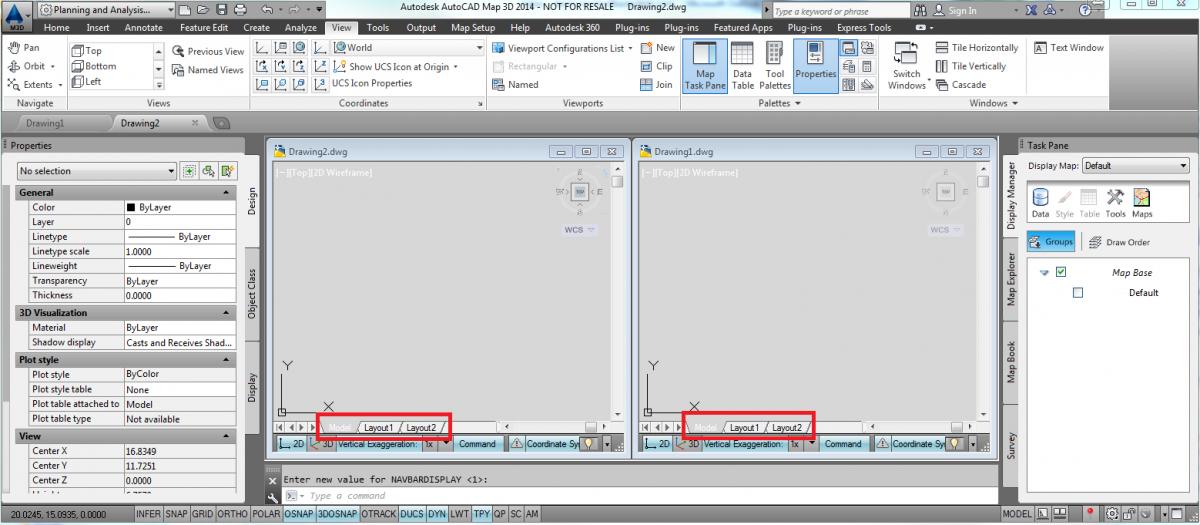Open the workspace dropdown Planning and Analysis

pyautogui.click(x=107, y=9)
